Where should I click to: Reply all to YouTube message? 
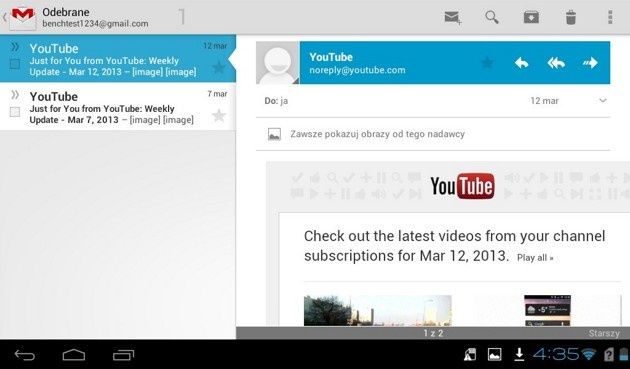(x=556, y=63)
